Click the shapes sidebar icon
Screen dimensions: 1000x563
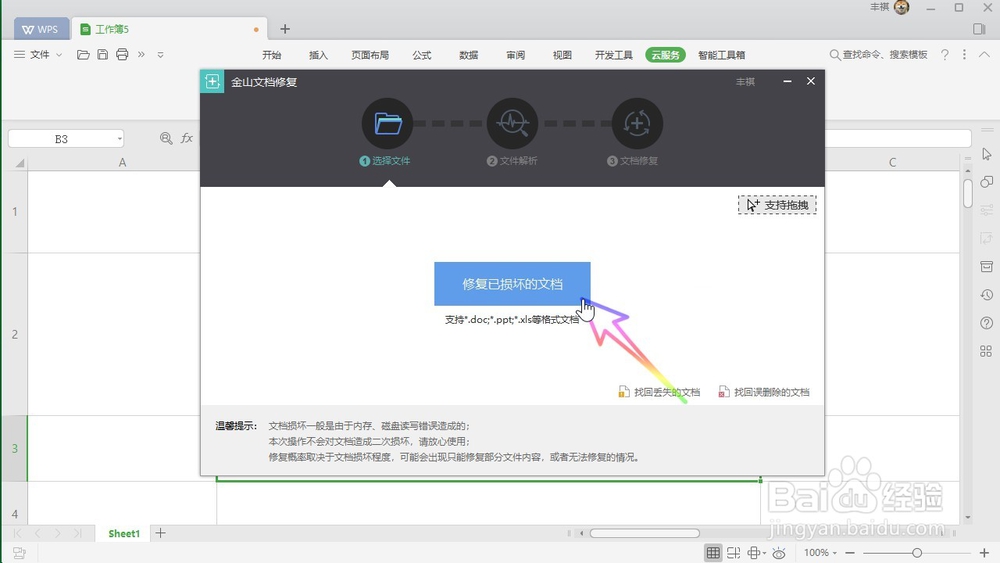coord(987,182)
